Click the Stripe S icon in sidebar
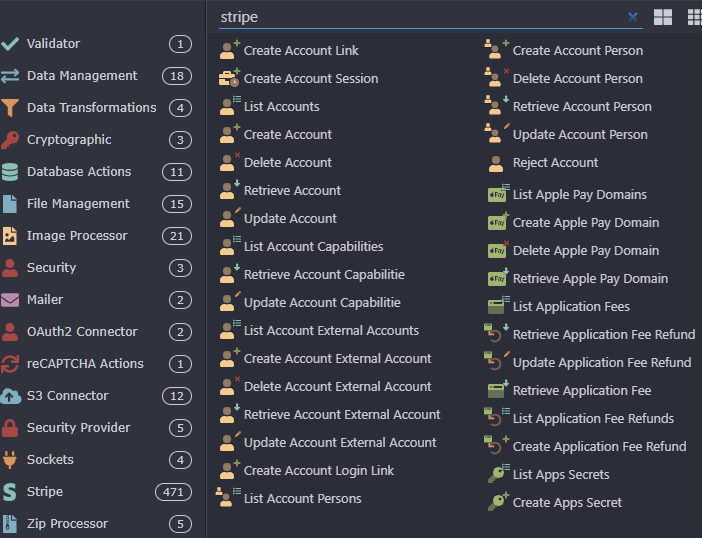702x538 pixels. pyautogui.click(x=10, y=491)
